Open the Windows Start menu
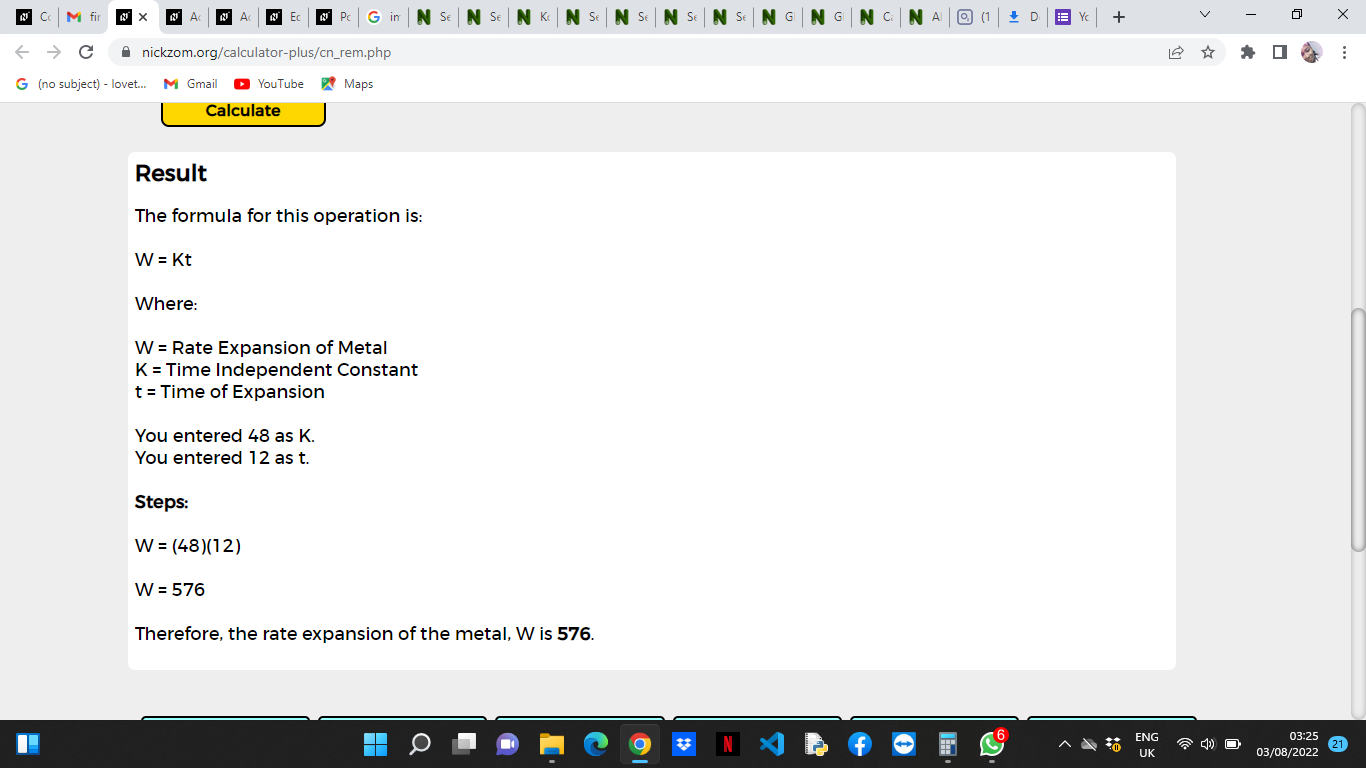The image size is (1366, 768). (375, 744)
